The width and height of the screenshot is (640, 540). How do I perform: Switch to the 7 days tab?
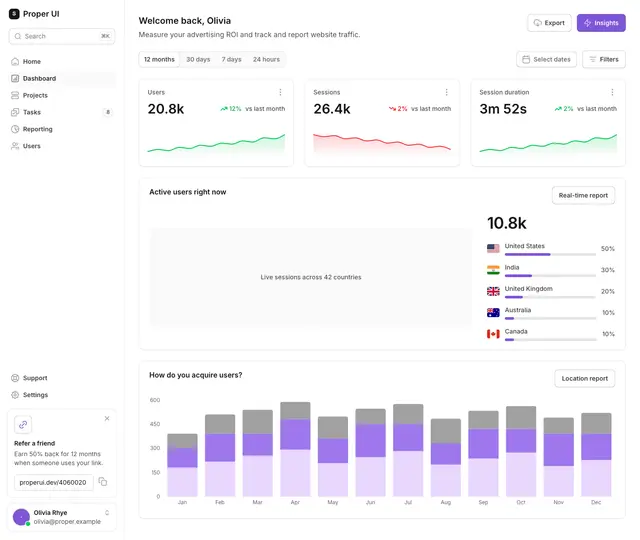231,60
